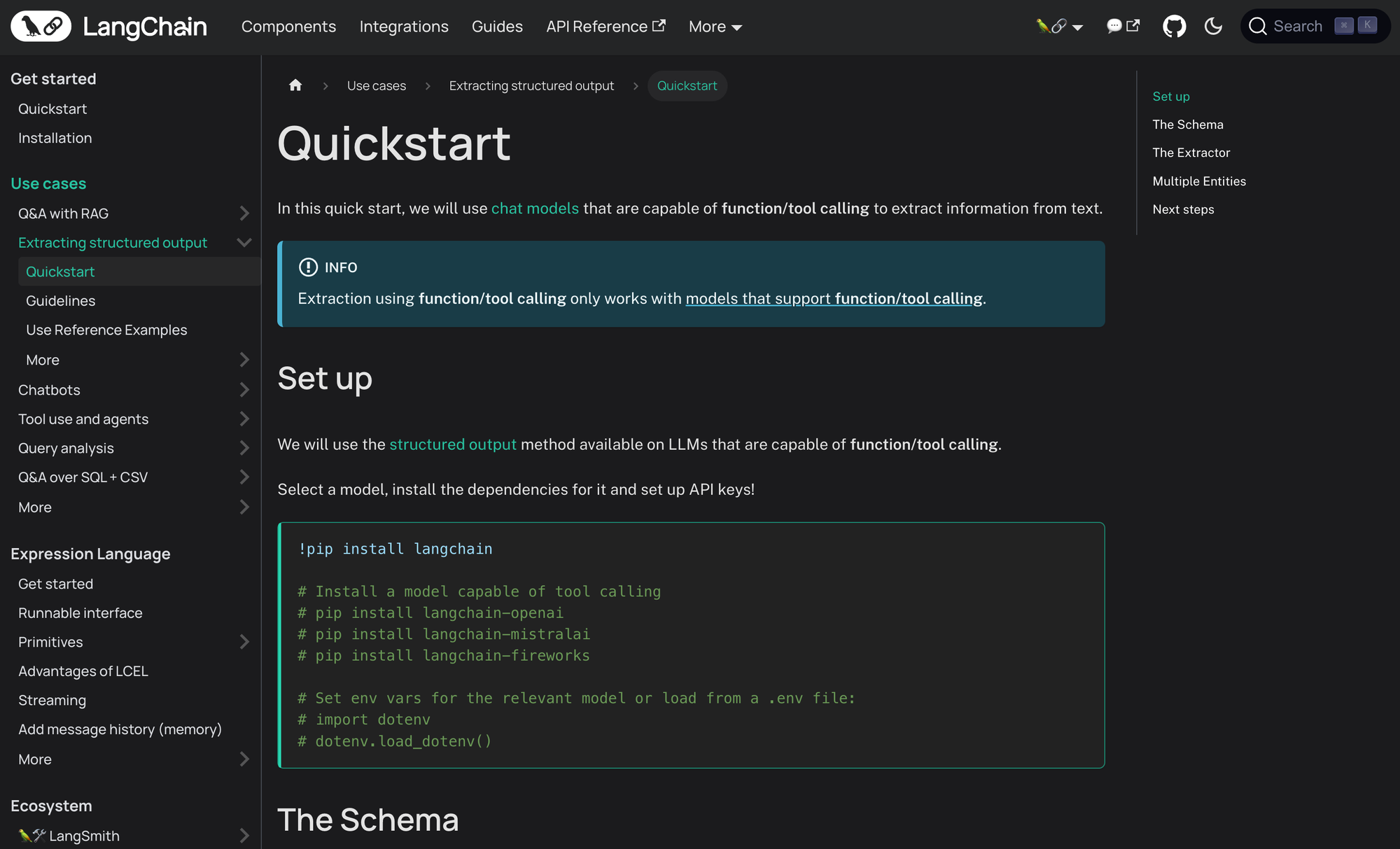Expand the Q&A with RAG chevron
This screenshot has width=1400, height=849.
[x=244, y=213]
